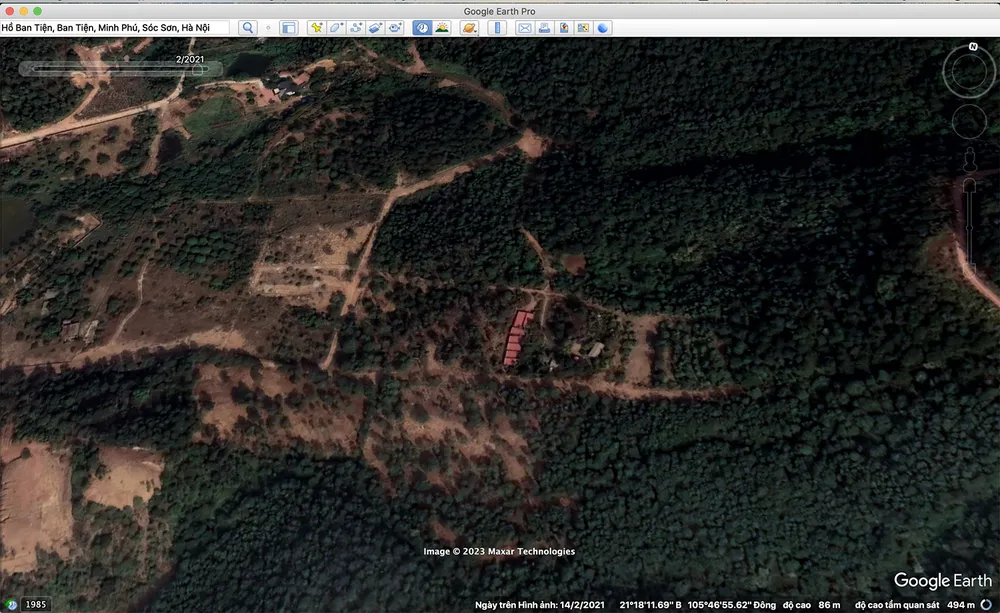
Task: Open the planet switcher dropdown
Action: [x=468, y=28]
